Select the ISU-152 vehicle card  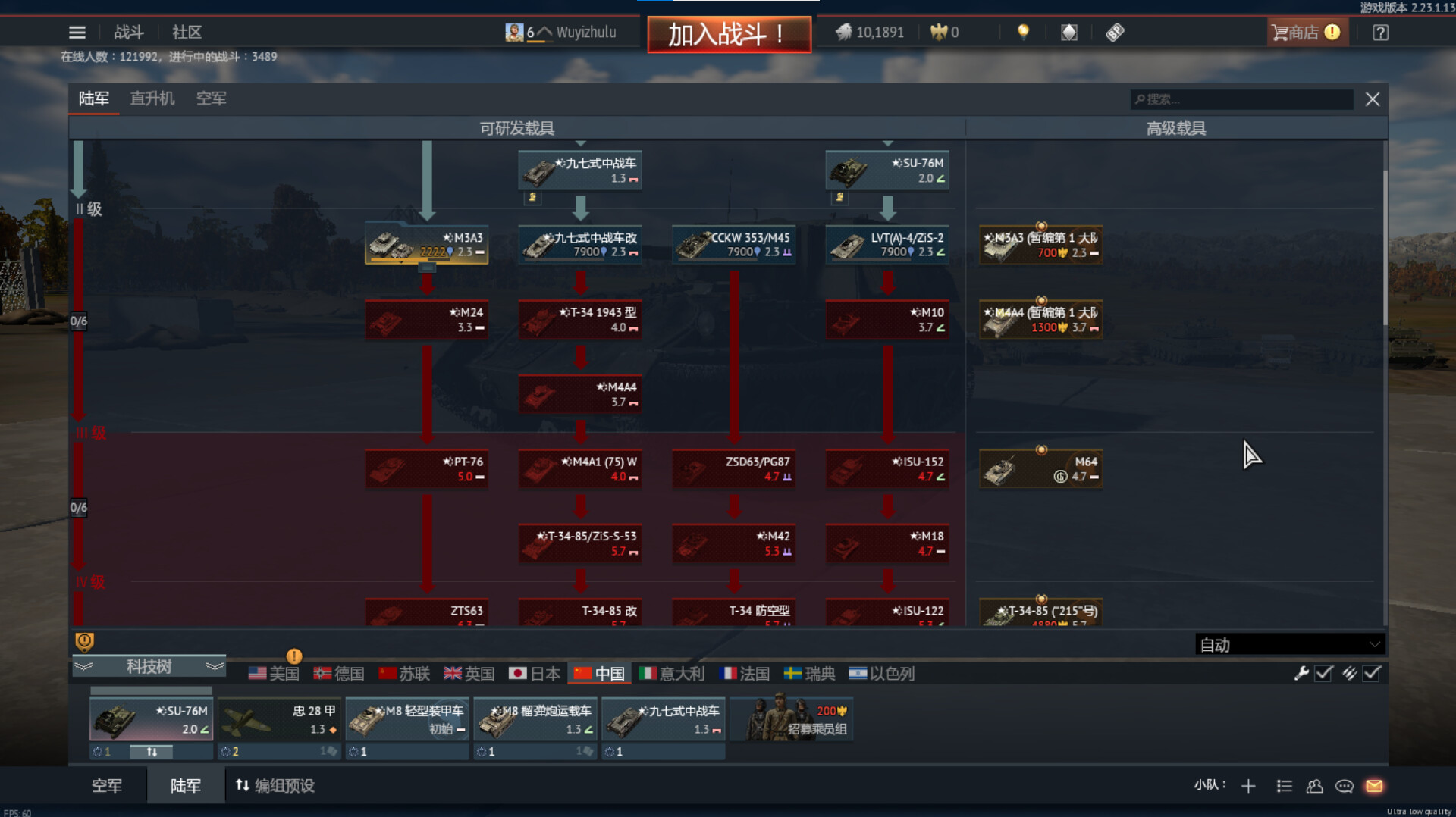887,468
